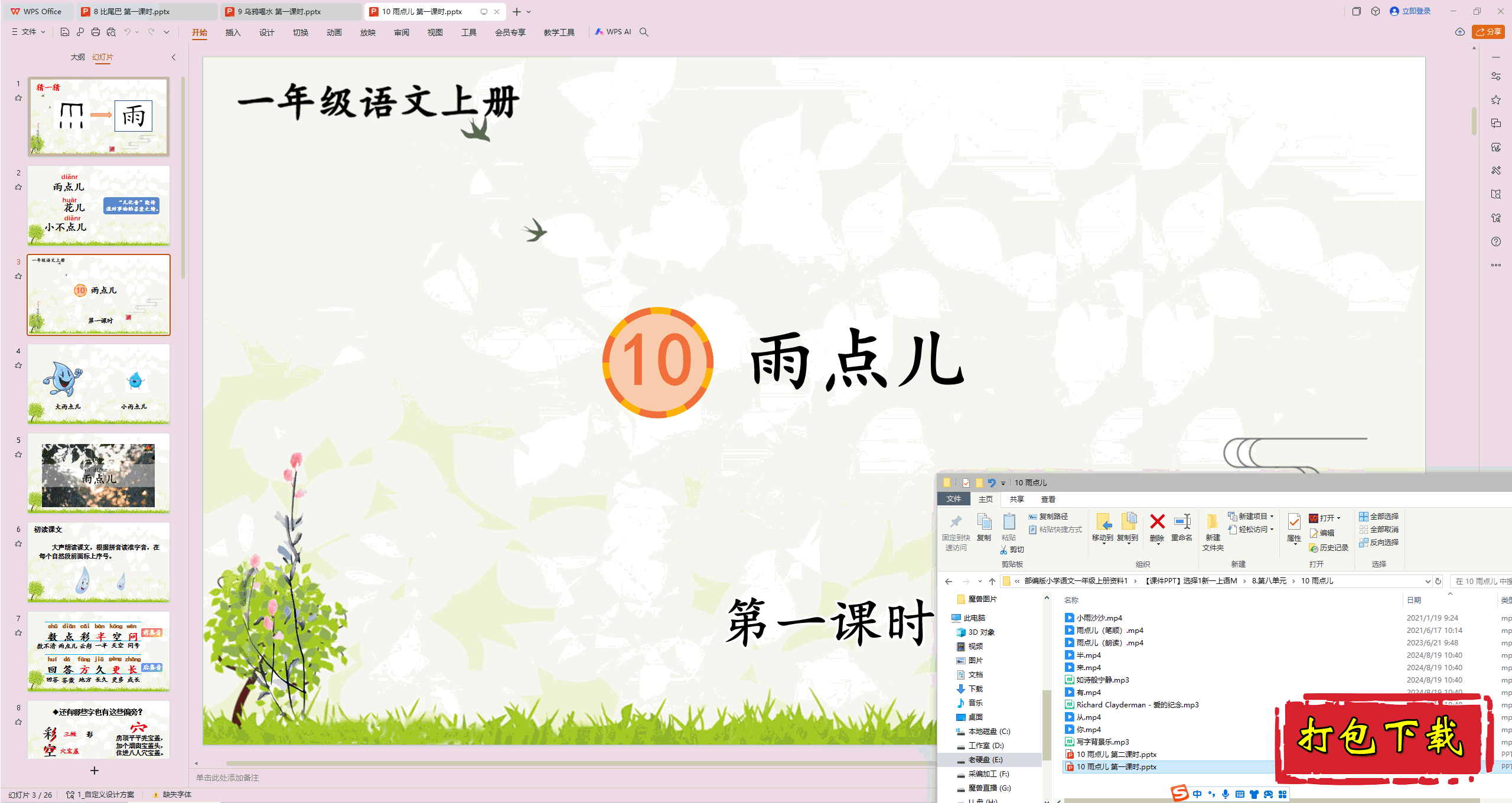Toggle the IME Chinese/English 中 mode indicator

point(1197,794)
